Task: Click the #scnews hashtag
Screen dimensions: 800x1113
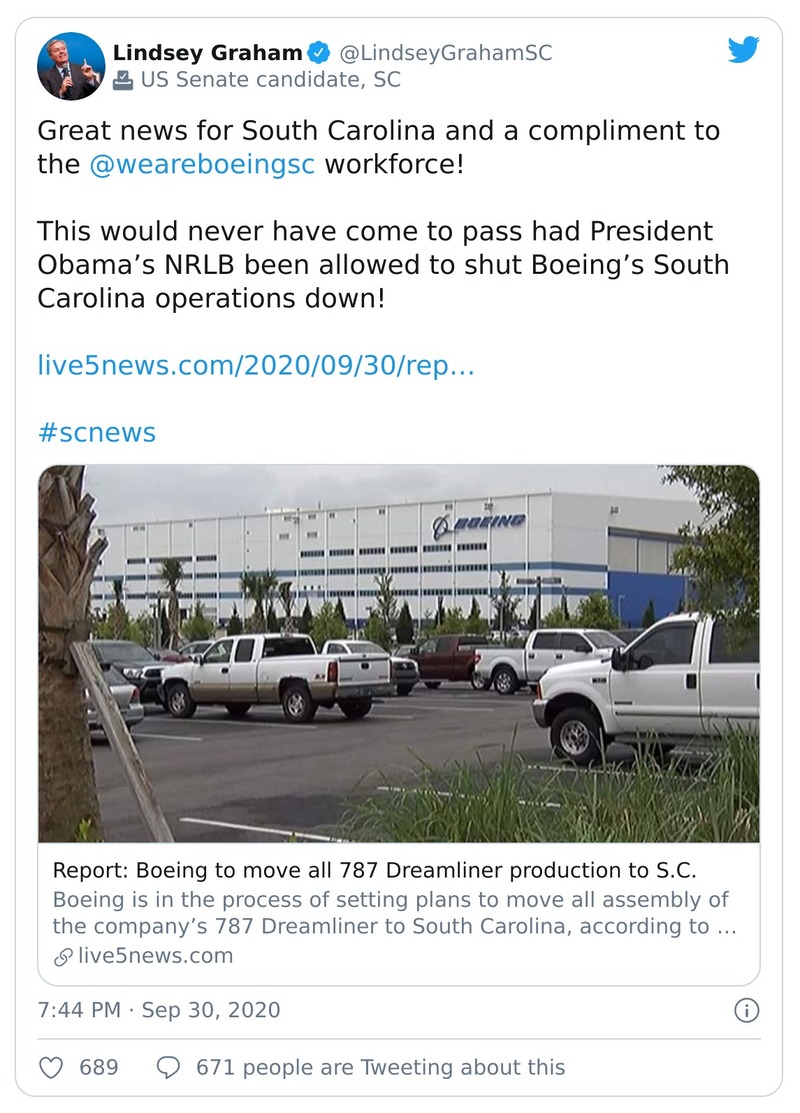Action: pyautogui.click(x=96, y=432)
